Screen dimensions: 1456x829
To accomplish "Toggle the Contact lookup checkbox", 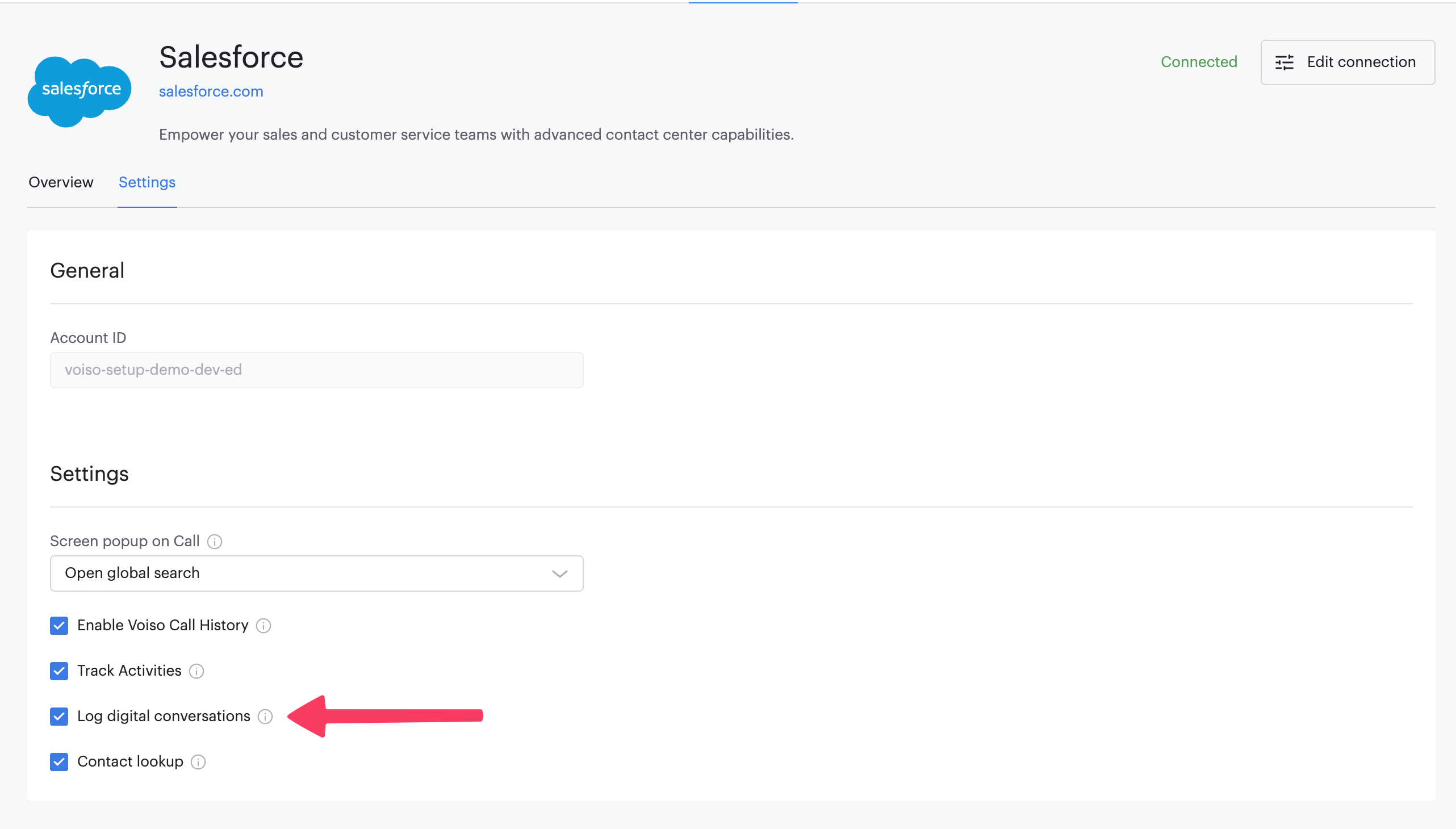I will (x=59, y=762).
